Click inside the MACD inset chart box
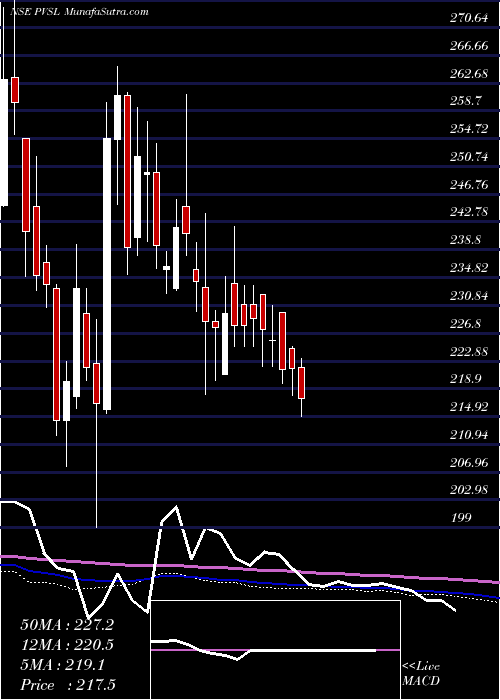500x700 pixels. click(x=275, y=650)
